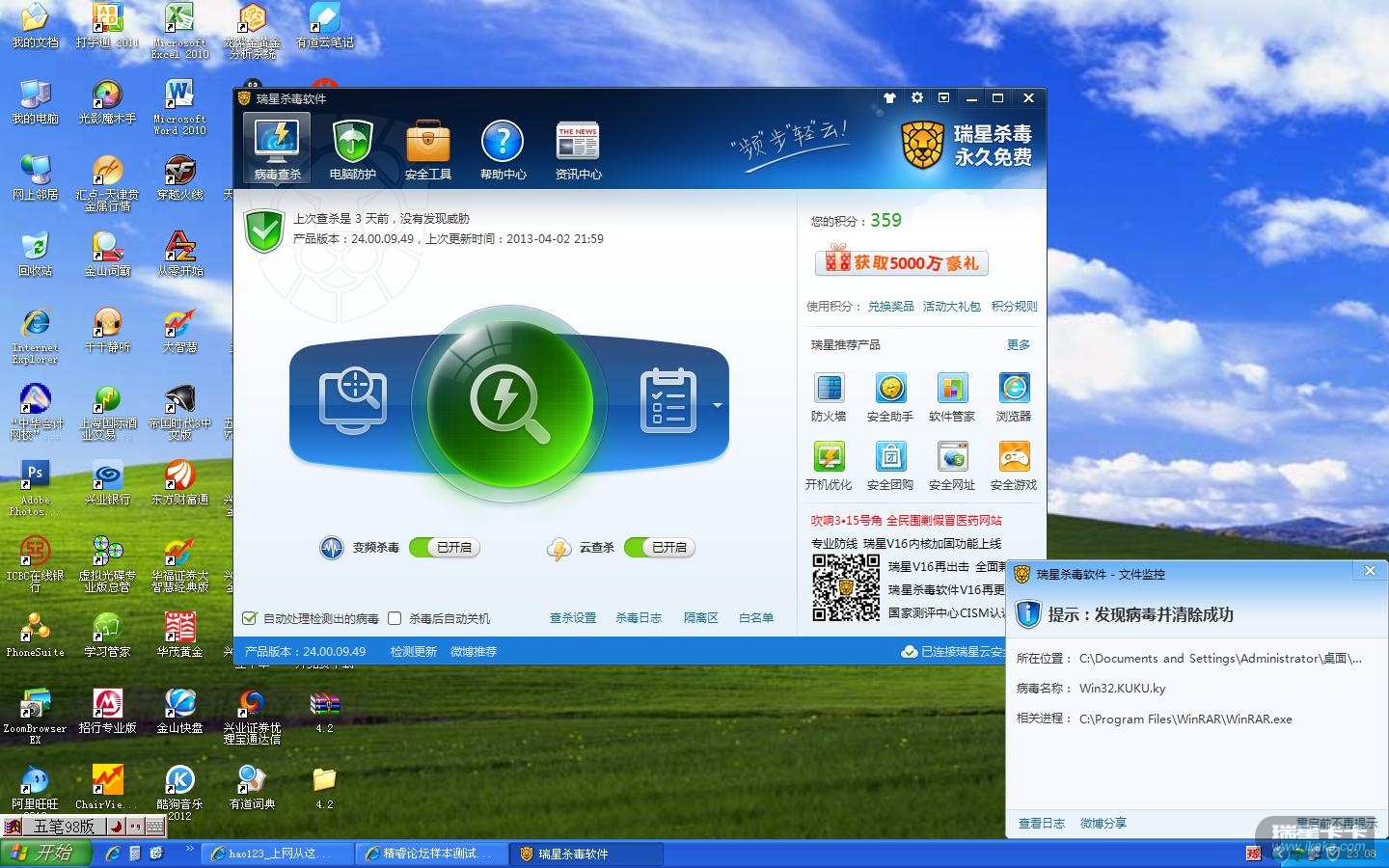Click 微博分享 in the virus alert popup
Screen dimensions: 1389x868
1103,824
